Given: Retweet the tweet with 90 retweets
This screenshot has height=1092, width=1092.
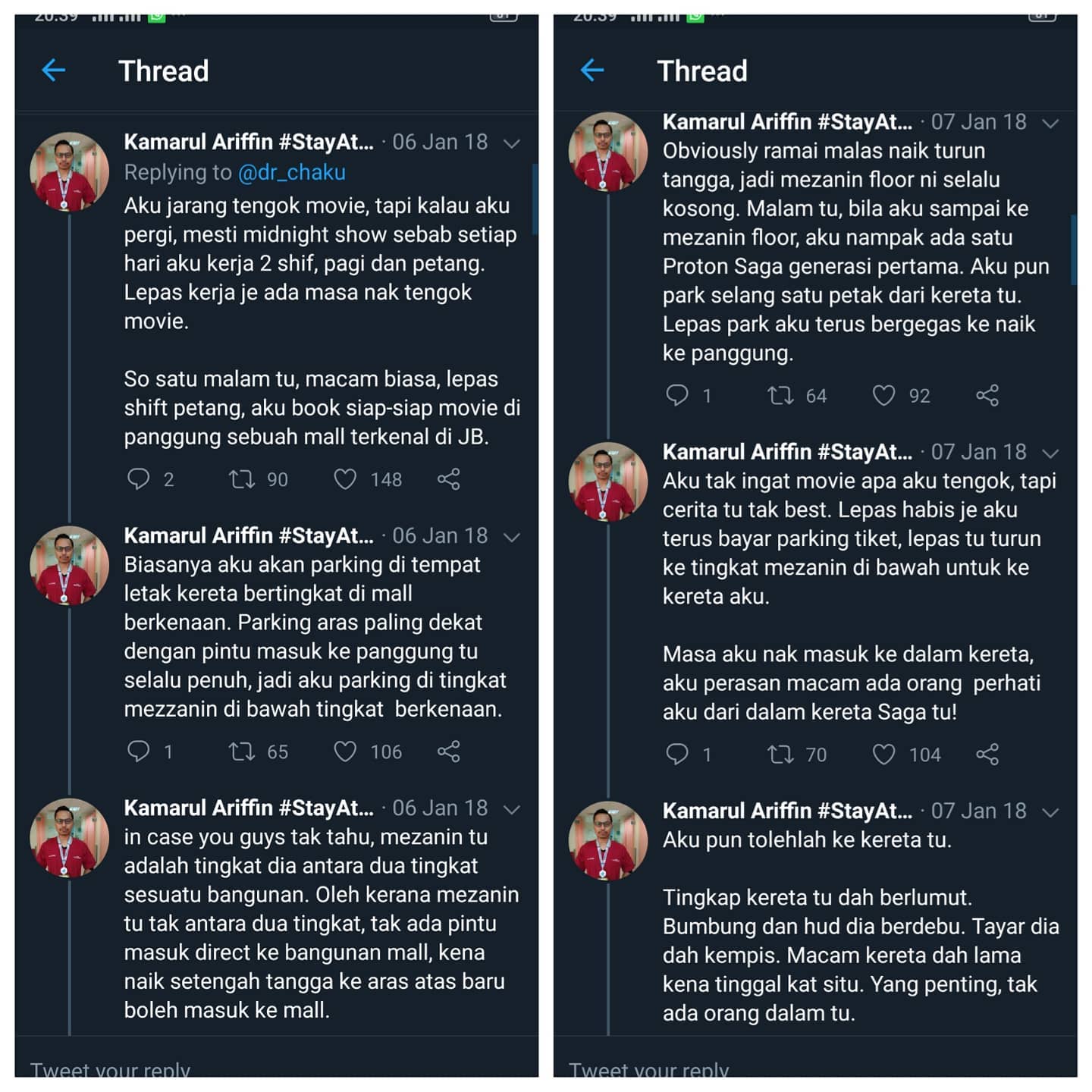Looking at the screenshot, I should pyautogui.click(x=242, y=479).
